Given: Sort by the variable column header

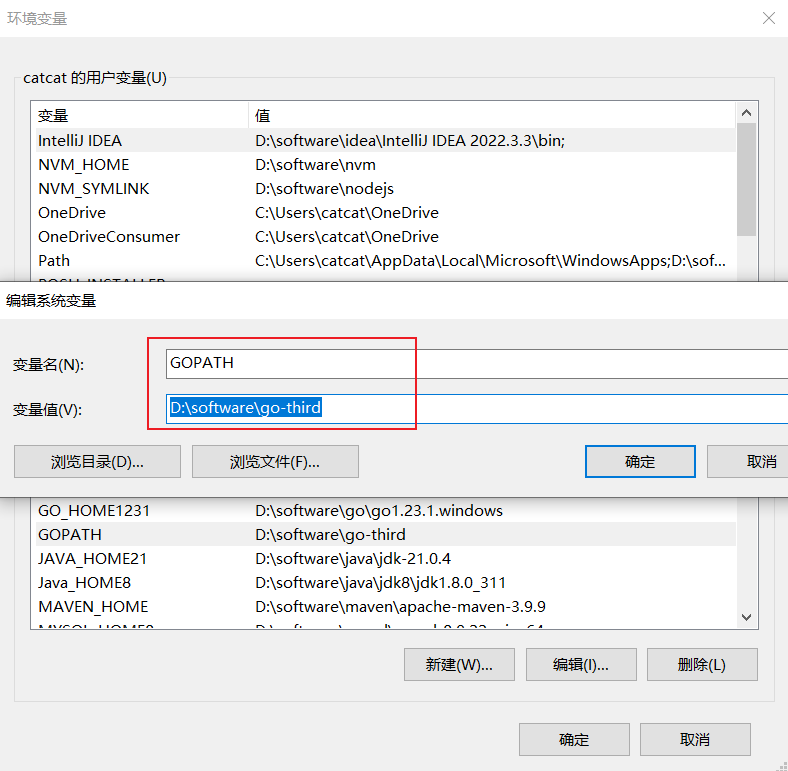Looking at the screenshot, I should (140, 116).
